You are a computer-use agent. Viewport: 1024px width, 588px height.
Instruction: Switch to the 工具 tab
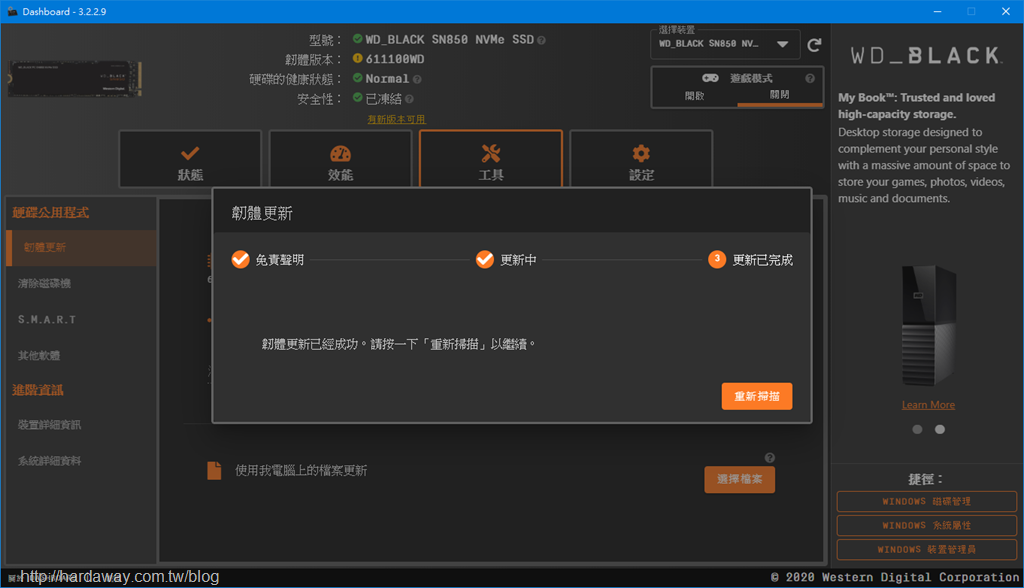tap(490, 159)
